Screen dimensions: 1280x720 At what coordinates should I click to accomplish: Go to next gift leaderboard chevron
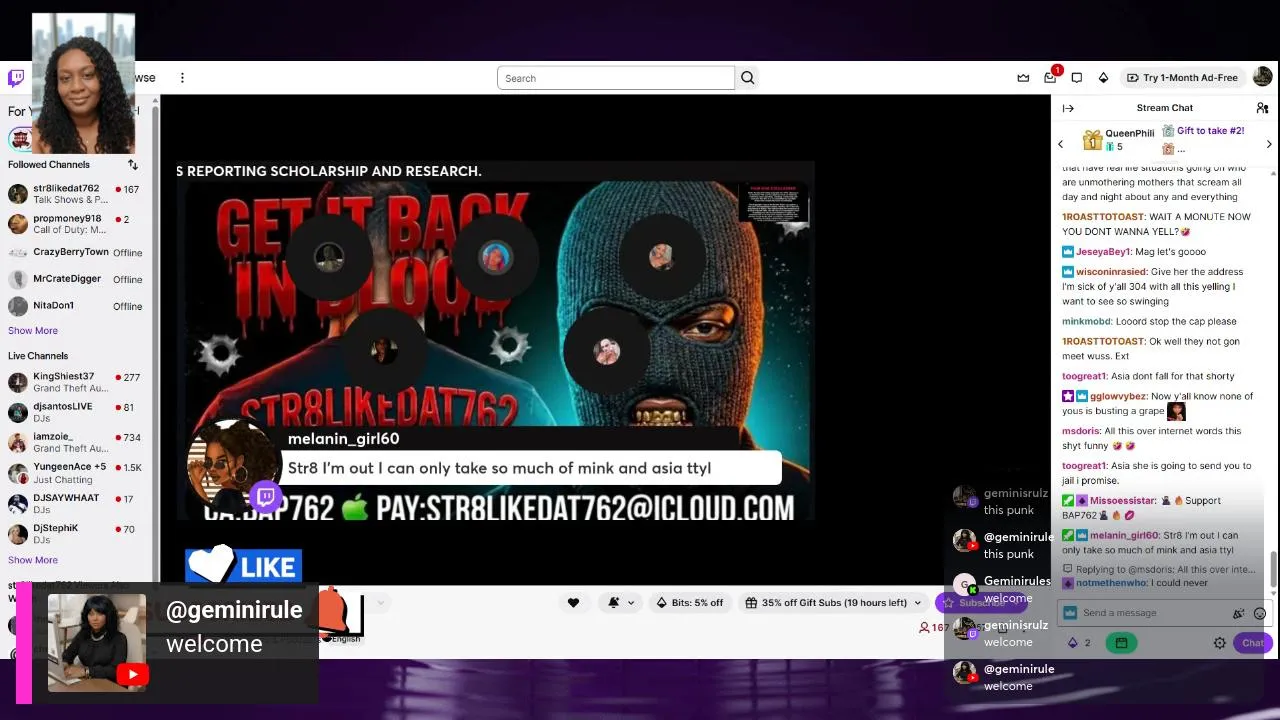coord(1269,145)
